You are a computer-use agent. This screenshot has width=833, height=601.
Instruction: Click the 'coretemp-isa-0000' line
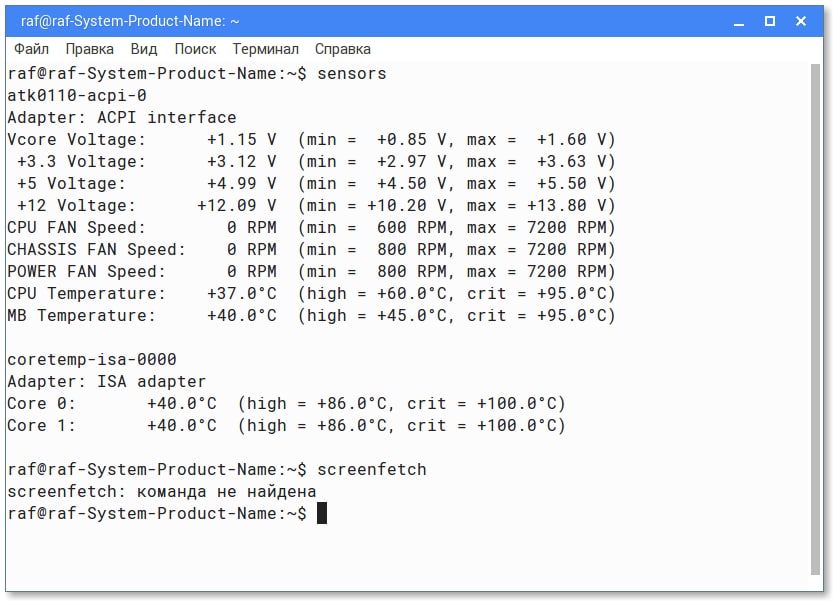tap(91, 360)
